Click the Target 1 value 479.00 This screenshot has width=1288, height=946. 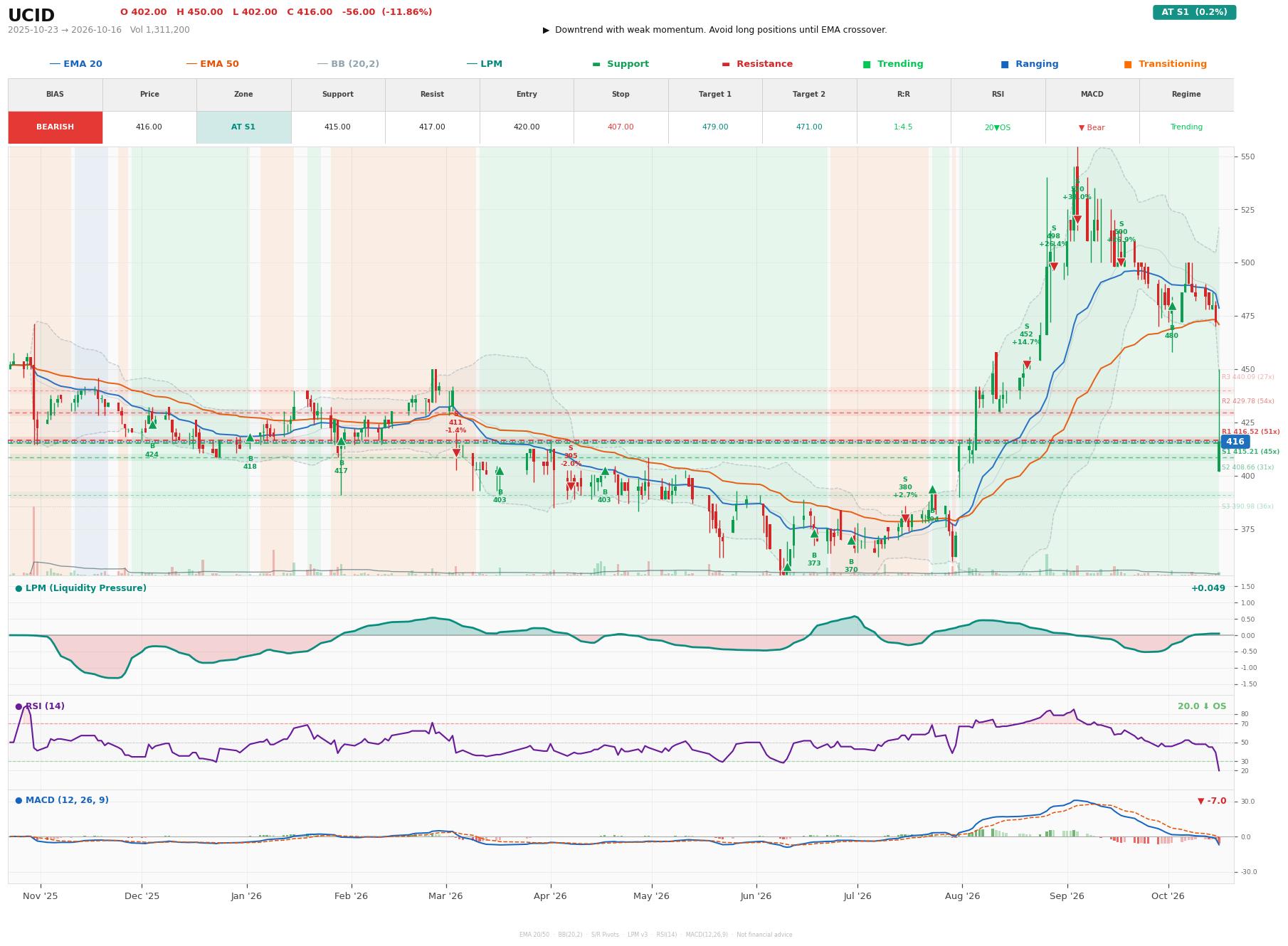715,127
